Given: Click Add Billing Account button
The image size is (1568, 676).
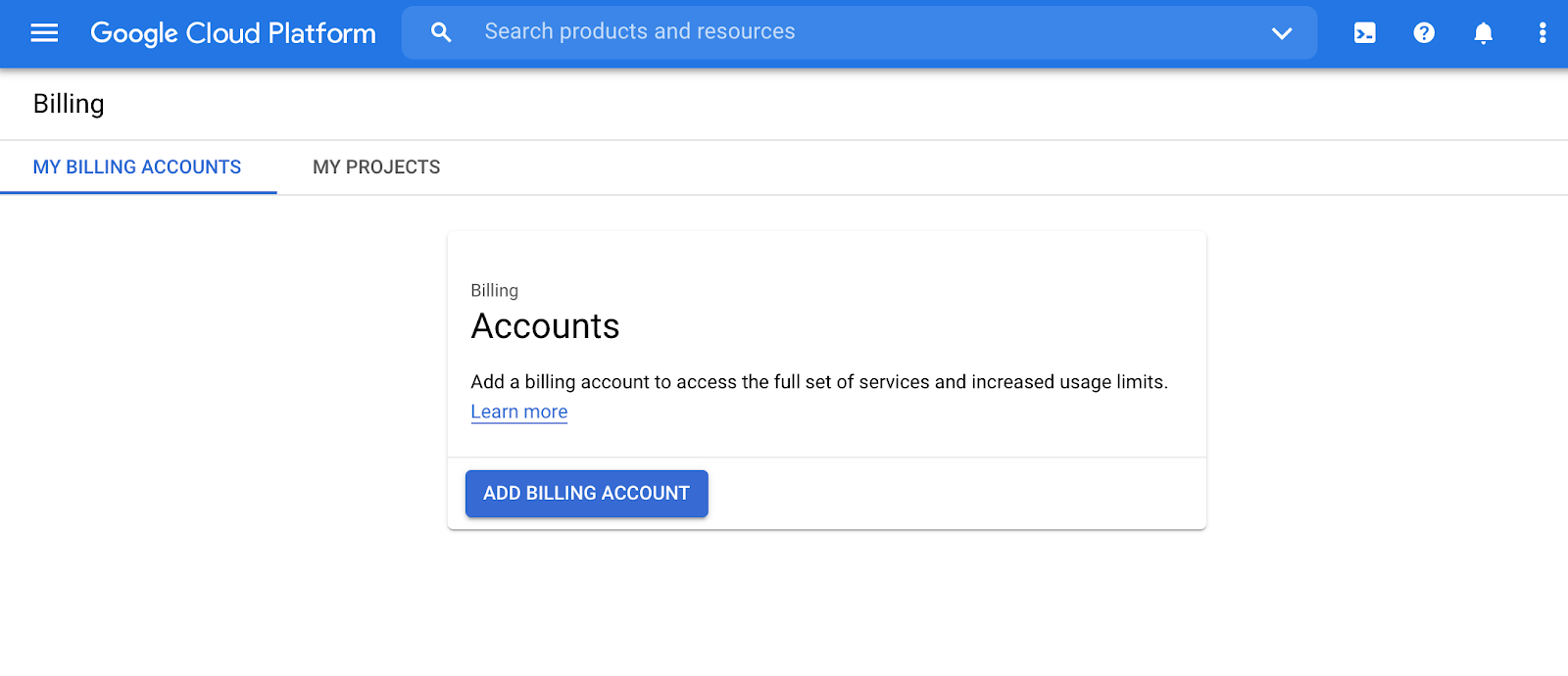Looking at the screenshot, I should pos(587,494).
